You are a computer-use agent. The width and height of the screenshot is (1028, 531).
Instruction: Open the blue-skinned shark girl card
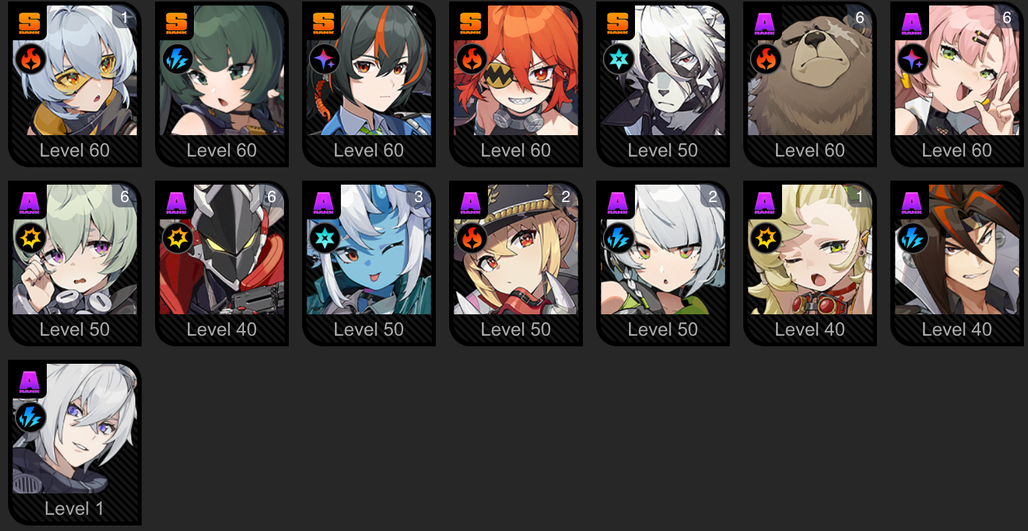pos(368,263)
